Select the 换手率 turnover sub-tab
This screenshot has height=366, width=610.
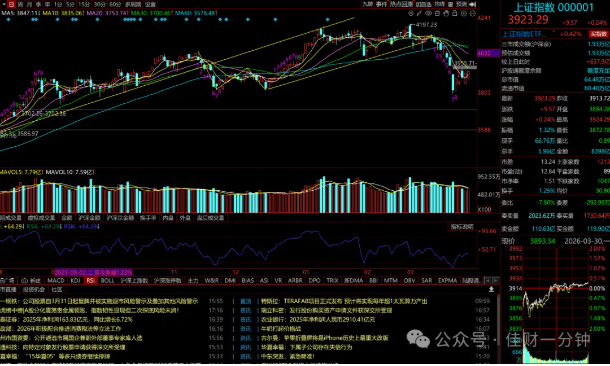(x=148, y=218)
